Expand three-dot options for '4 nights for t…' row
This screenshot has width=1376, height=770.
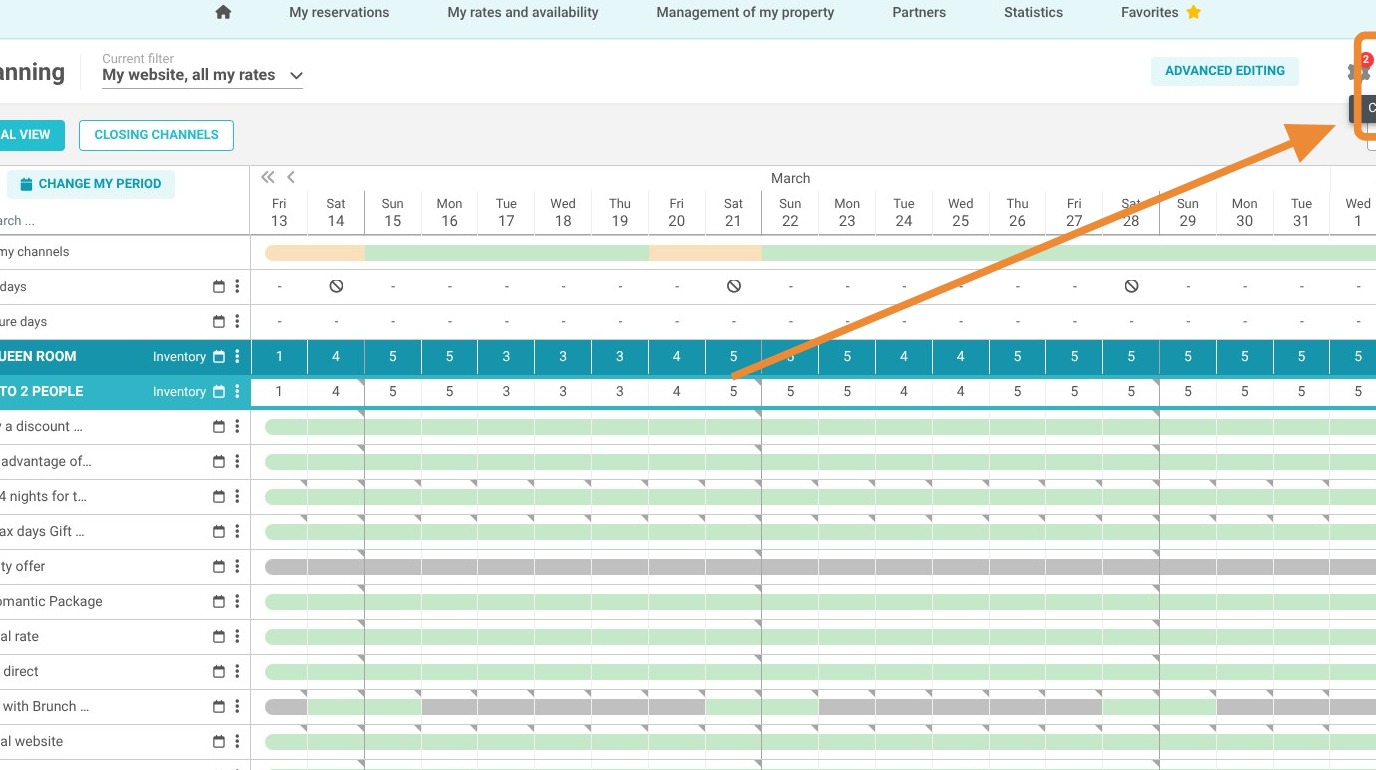[x=237, y=497]
